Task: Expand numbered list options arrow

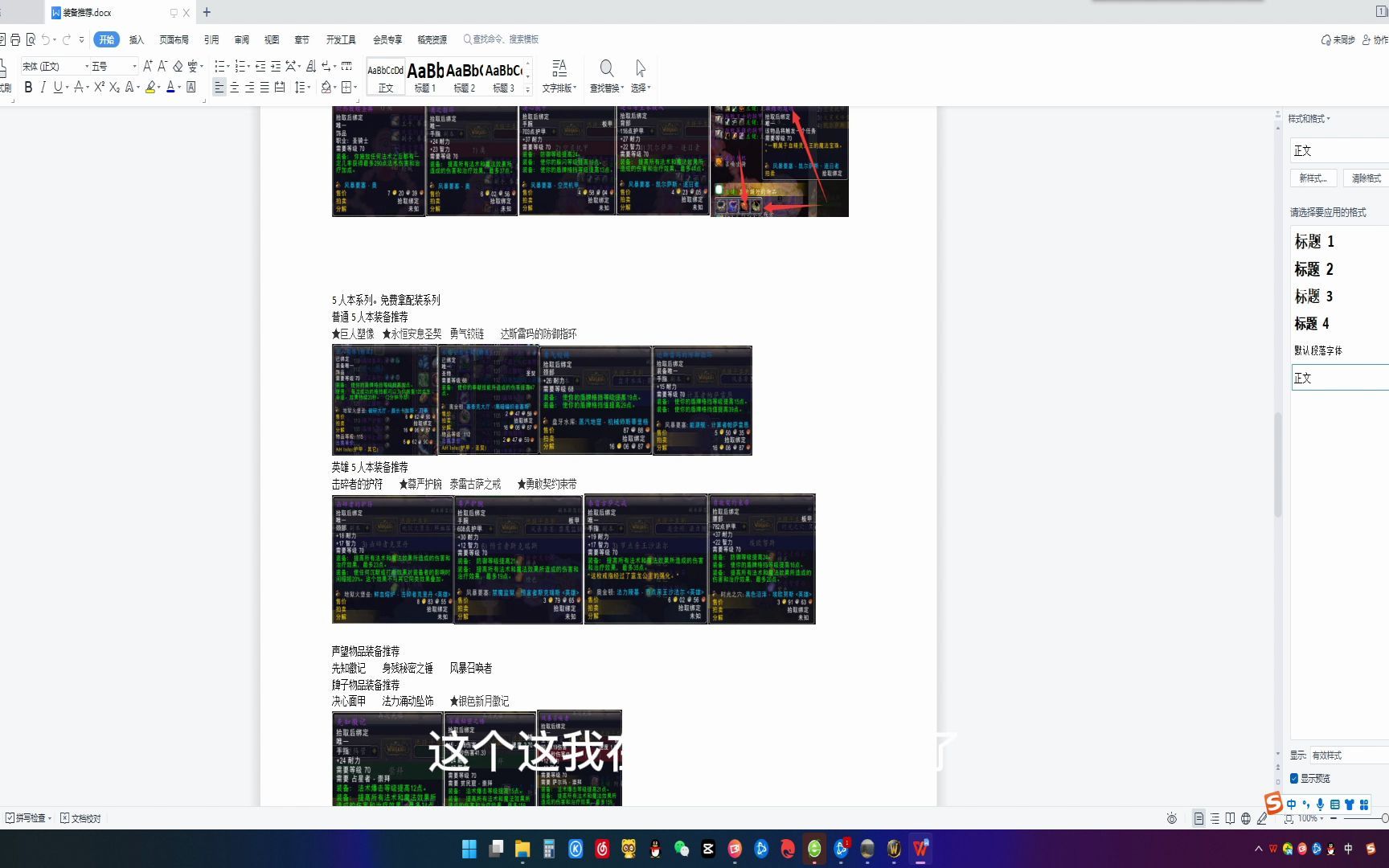Action: (x=248, y=66)
